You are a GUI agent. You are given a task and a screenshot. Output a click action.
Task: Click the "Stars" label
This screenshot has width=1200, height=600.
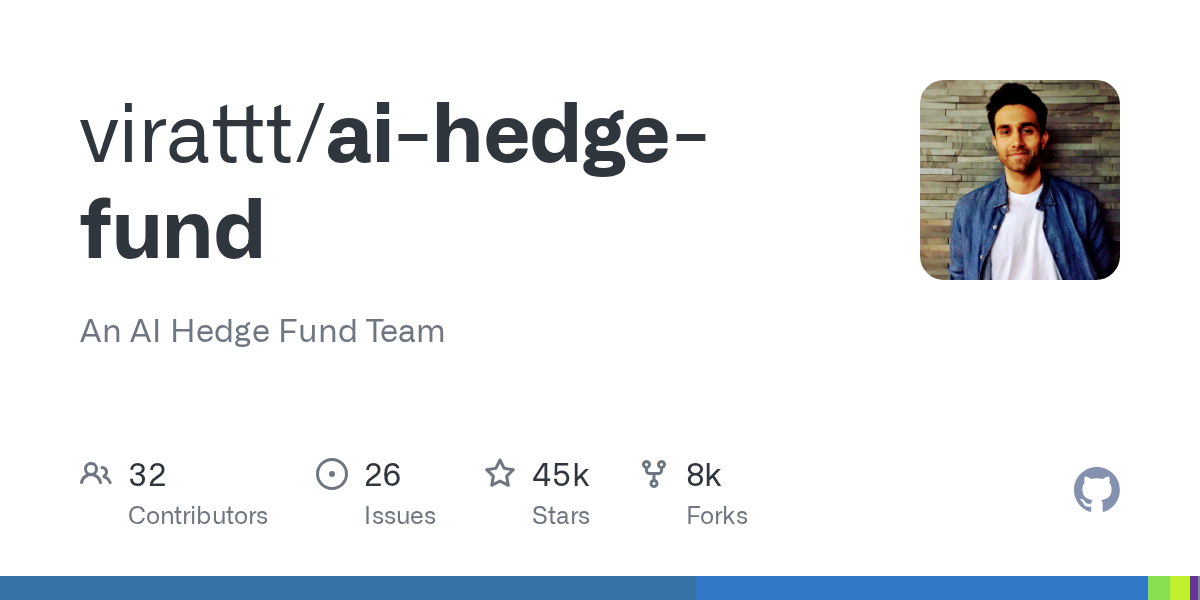tap(561, 516)
